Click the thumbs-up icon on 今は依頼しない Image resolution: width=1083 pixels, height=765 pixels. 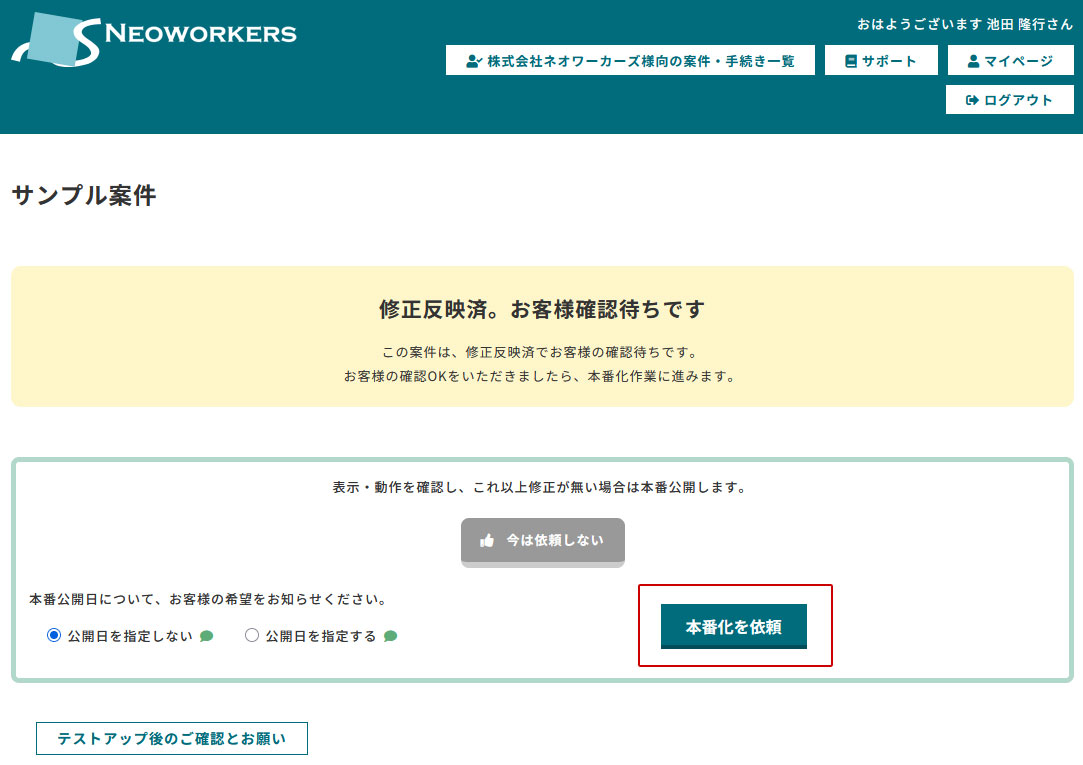(x=487, y=540)
